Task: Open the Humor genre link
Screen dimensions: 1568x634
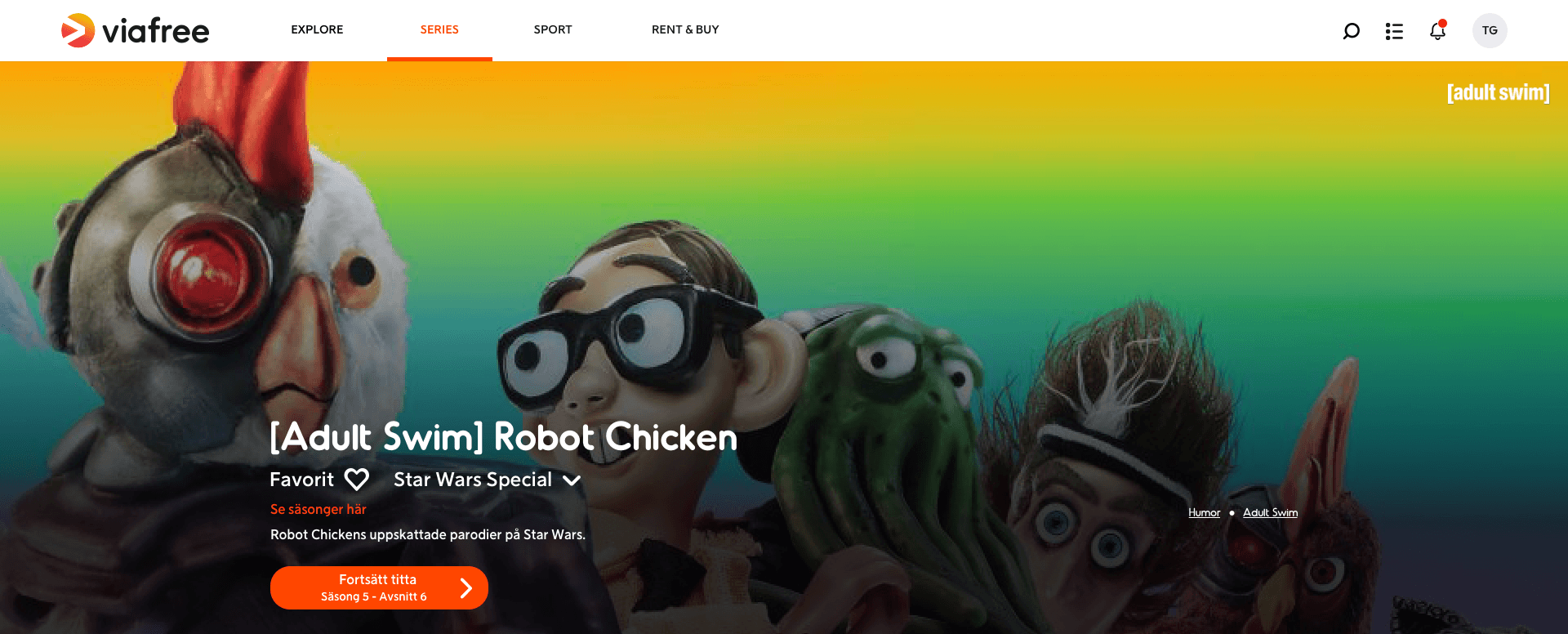Action: pyautogui.click(x=1204, y=513)
